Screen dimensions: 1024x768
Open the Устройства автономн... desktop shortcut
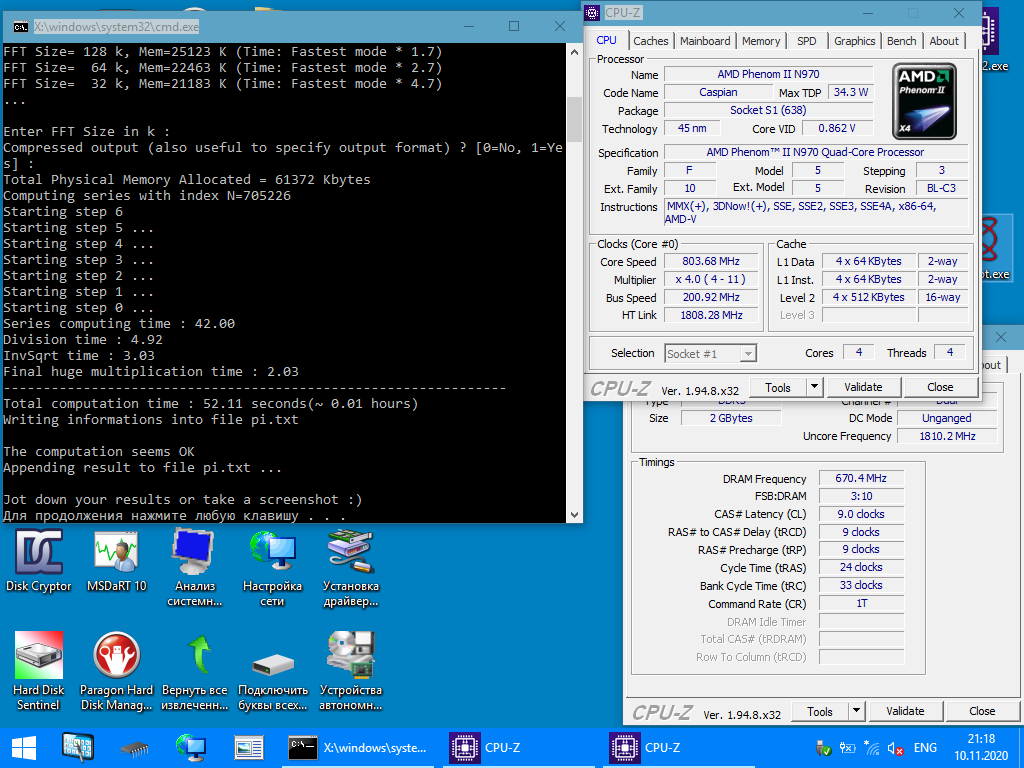pyautogui.click(x=351, y=671)
